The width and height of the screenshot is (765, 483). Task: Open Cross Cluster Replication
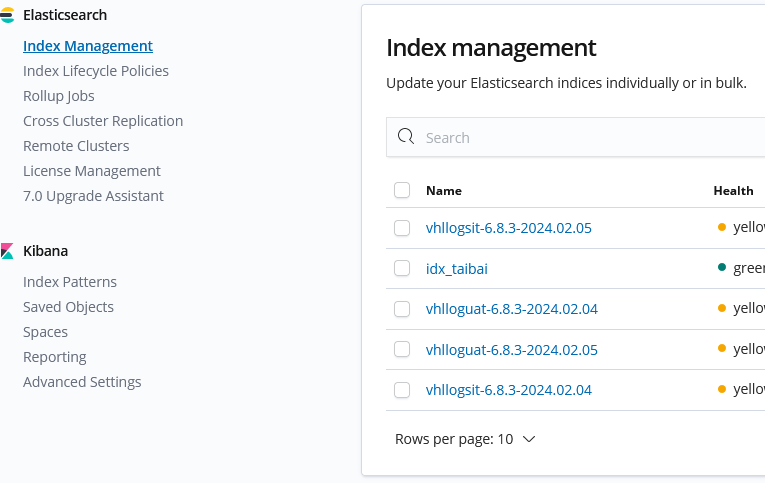tap(103, 121)
